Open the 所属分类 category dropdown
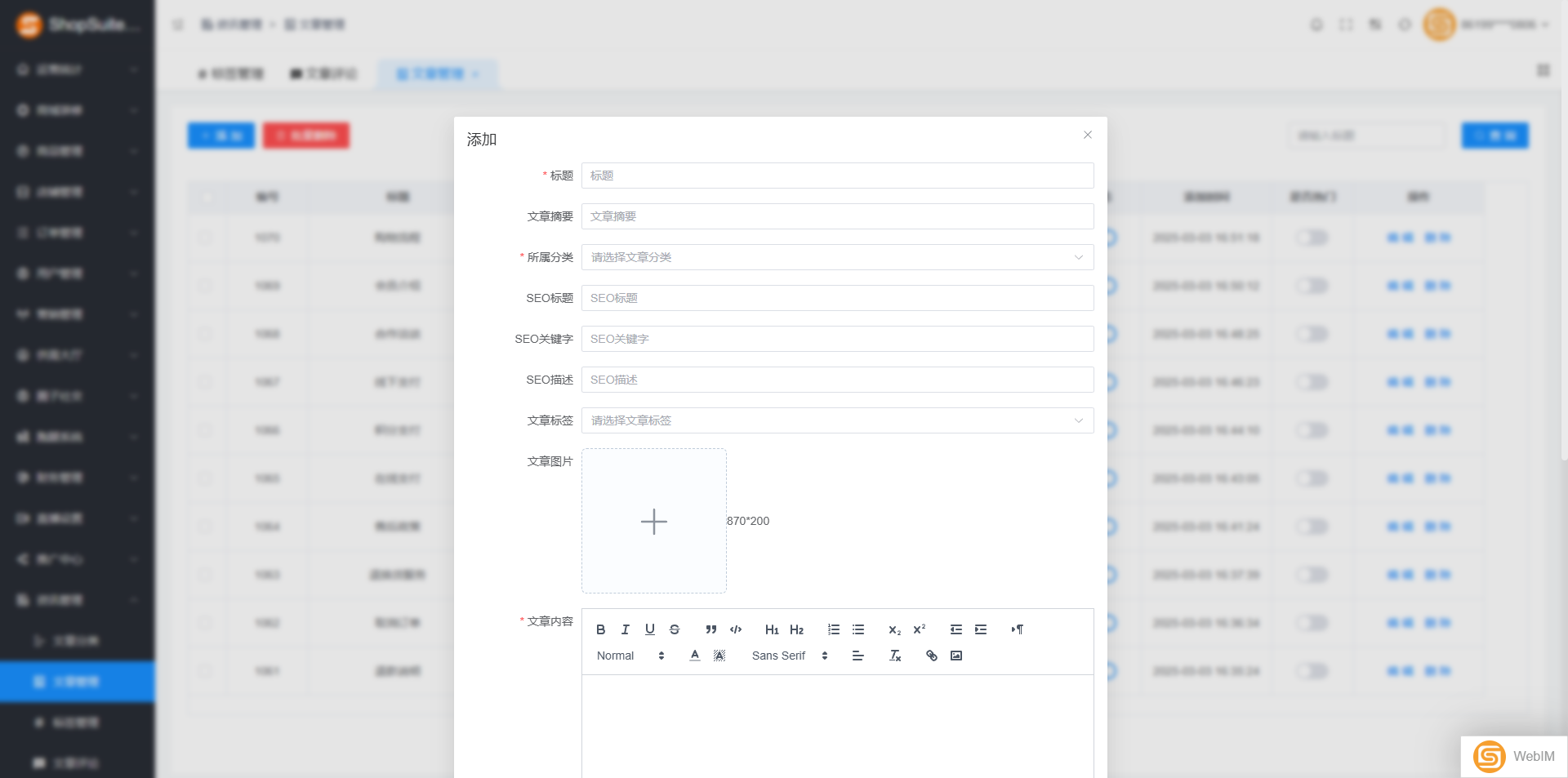Screen dimensions: 1568x778 (837, 257)
